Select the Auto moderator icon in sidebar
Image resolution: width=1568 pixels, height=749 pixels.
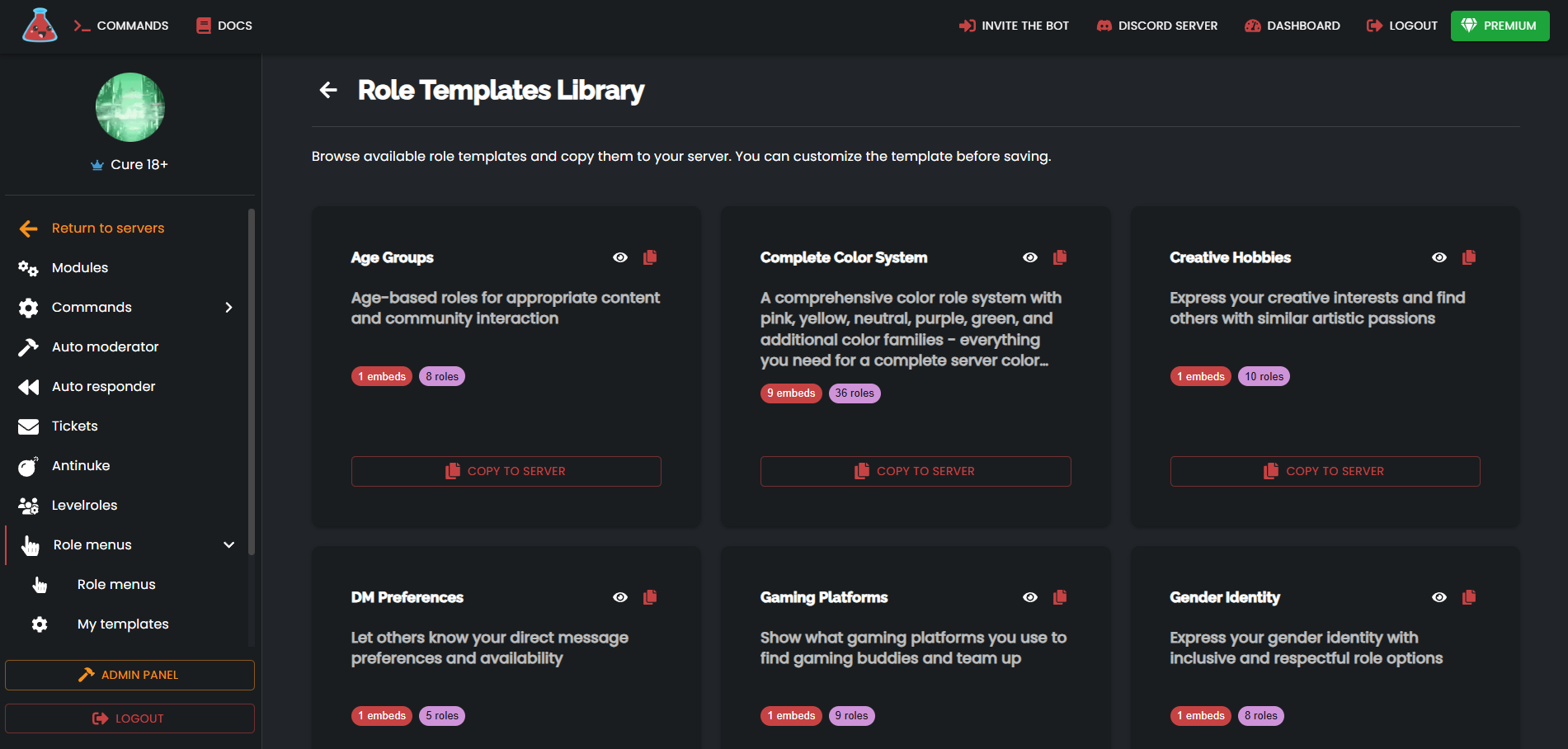pos(29,346)
